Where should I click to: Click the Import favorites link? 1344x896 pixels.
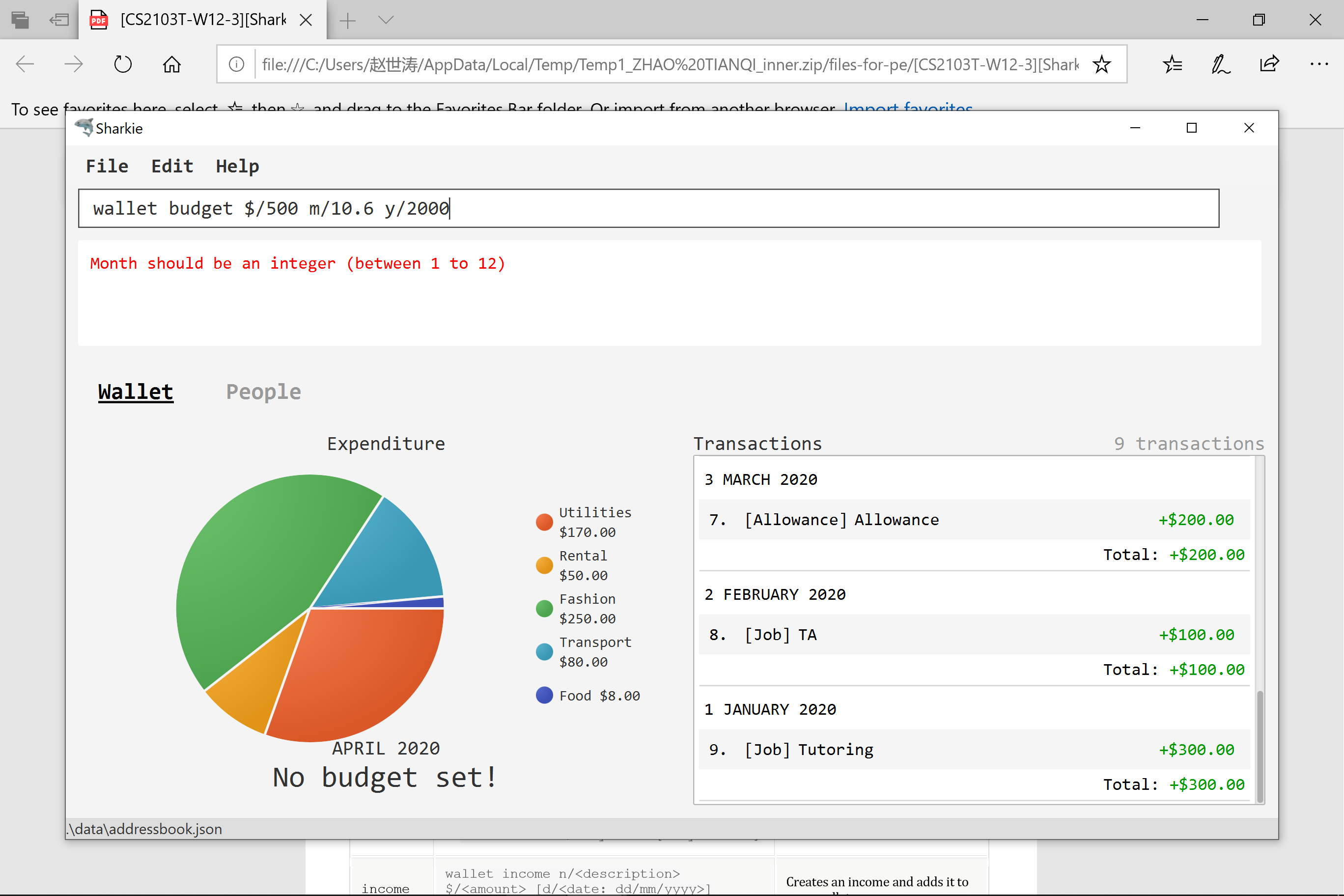(908, 107)
